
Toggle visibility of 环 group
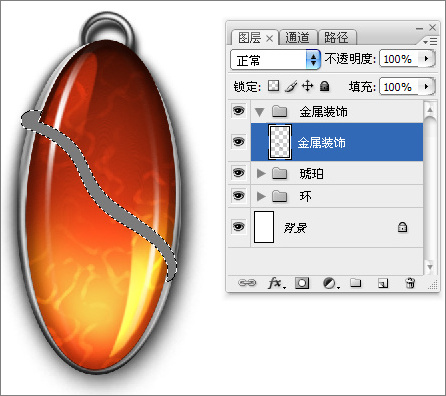point(238,196)
